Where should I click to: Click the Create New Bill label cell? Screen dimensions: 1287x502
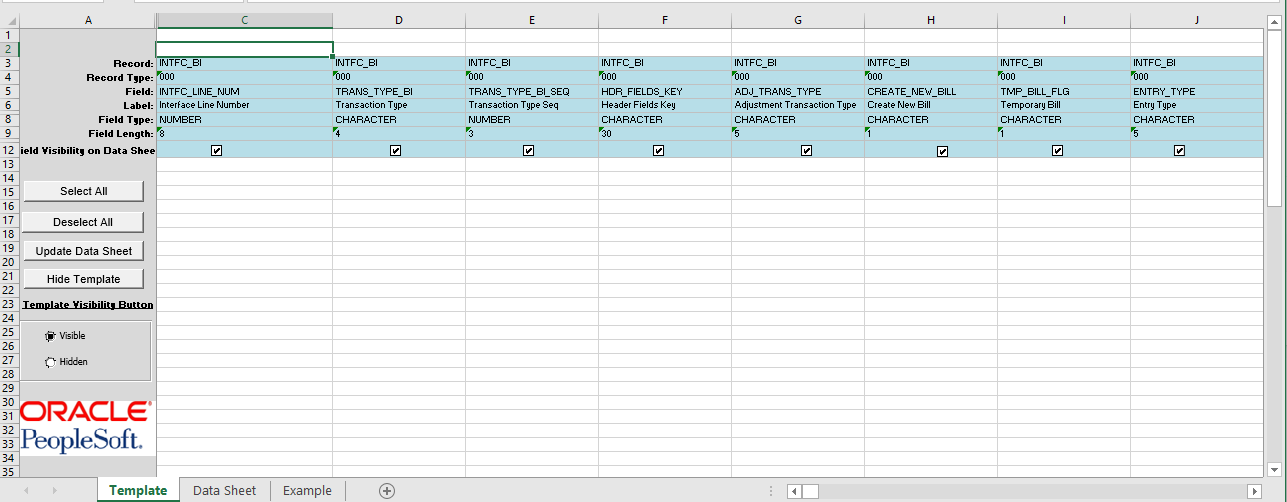coord(931,105)
